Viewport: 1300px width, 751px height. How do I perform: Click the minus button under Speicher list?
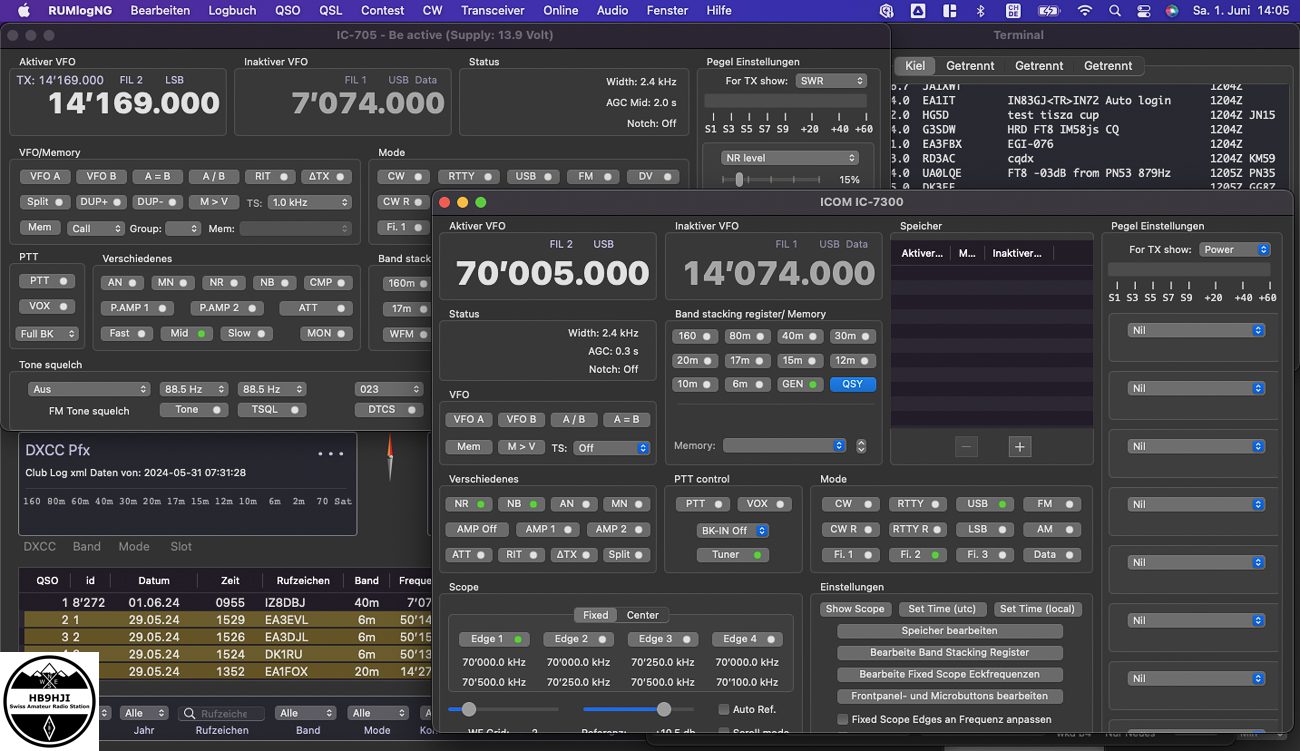click(x=966, y=447)
